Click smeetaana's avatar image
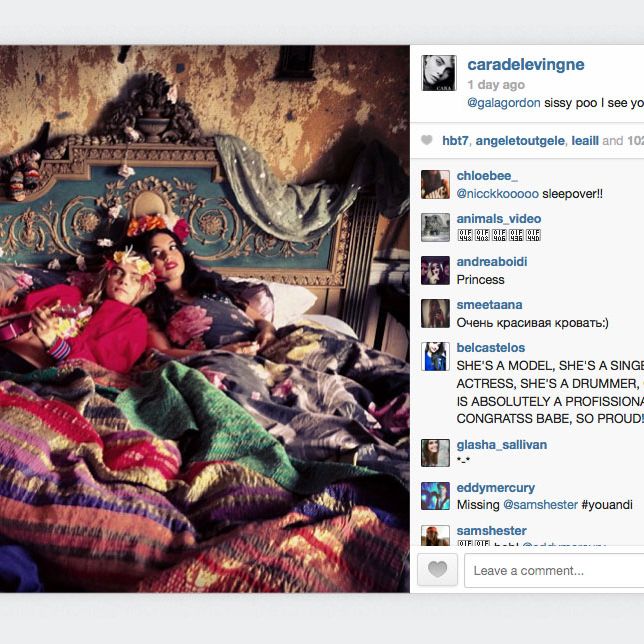Screen dimensions: 644x644 435,314
